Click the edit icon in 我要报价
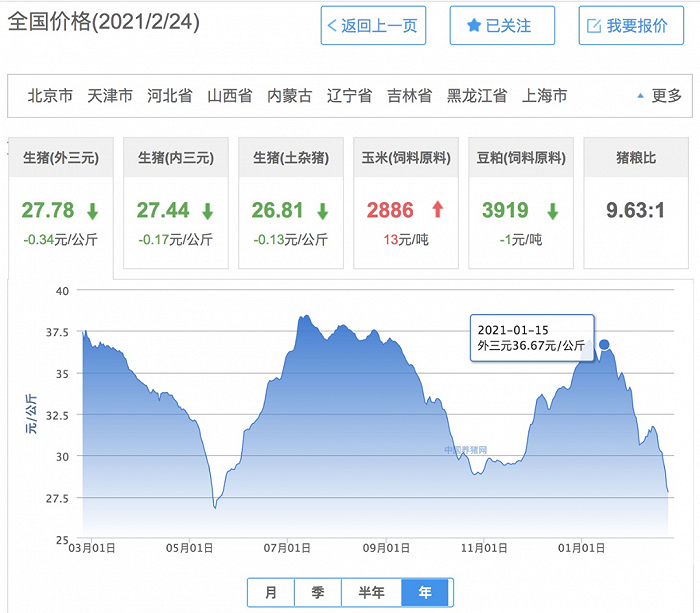700x613 pixels. (593, 26)
